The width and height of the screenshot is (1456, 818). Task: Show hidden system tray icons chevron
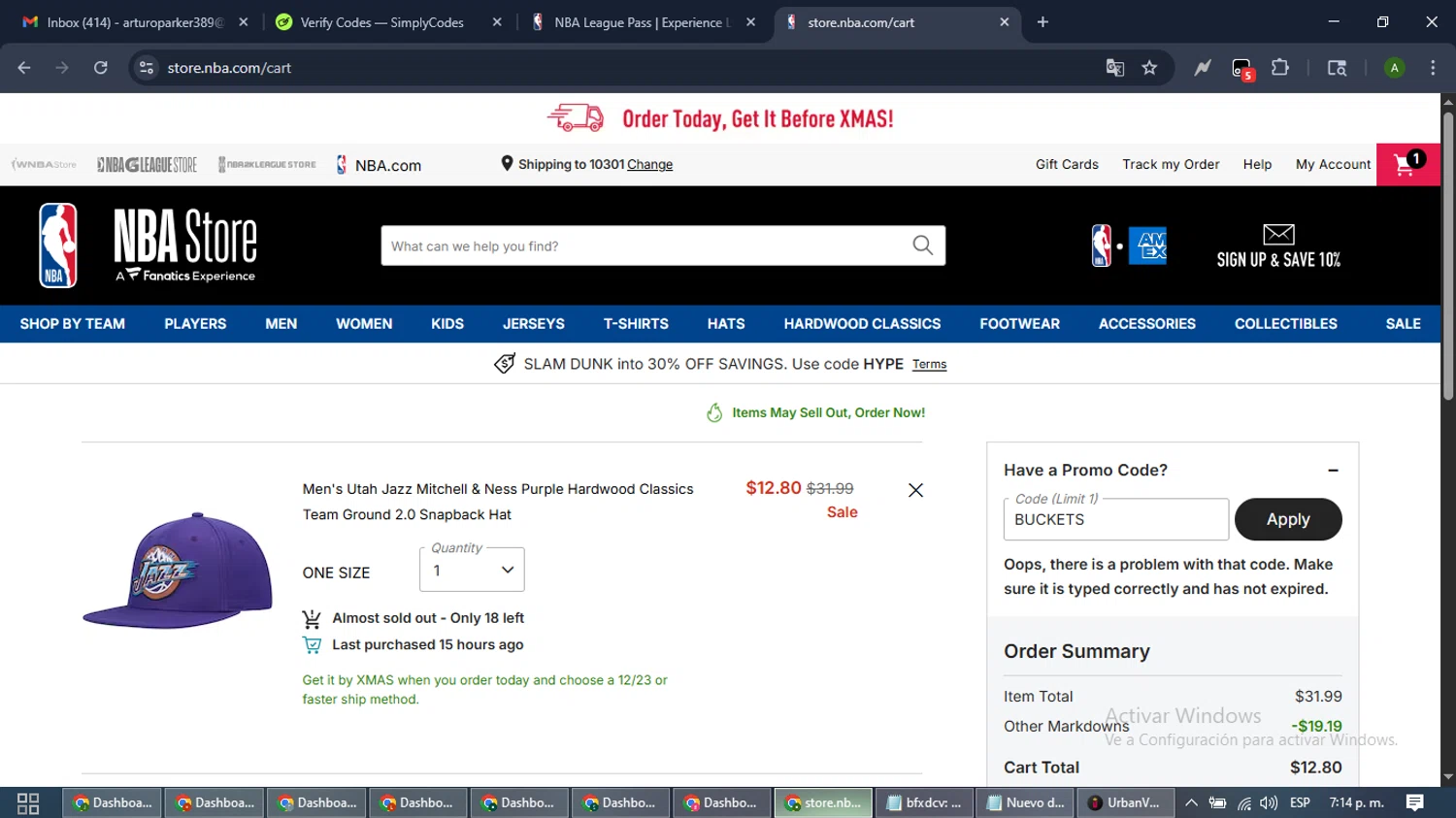(1191, 803)
